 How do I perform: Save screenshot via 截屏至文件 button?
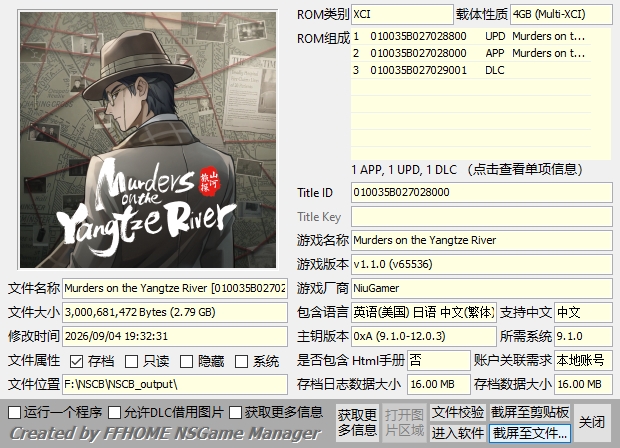pos(530,433)
